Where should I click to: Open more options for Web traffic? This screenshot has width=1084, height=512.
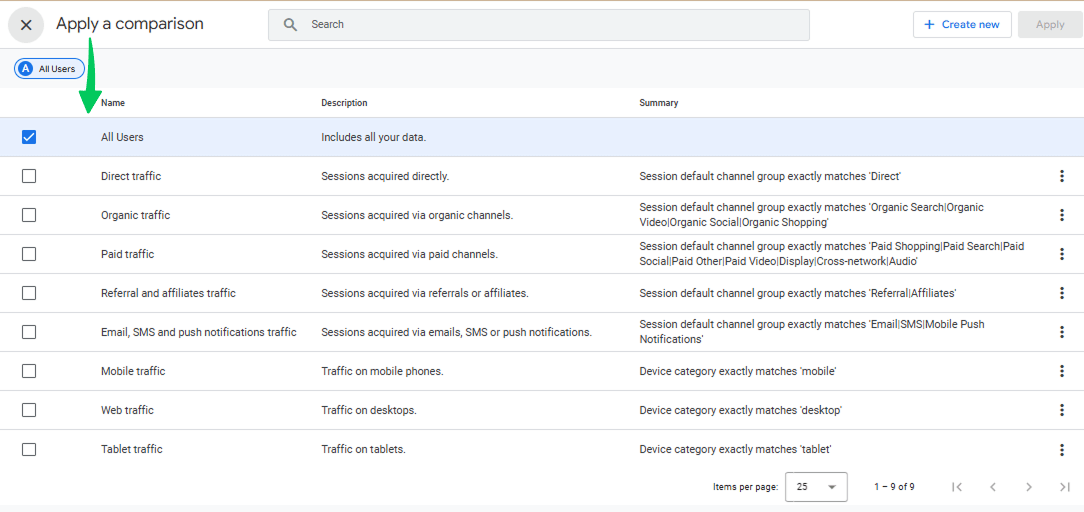pyautogui.click(x=1061, y=410)
